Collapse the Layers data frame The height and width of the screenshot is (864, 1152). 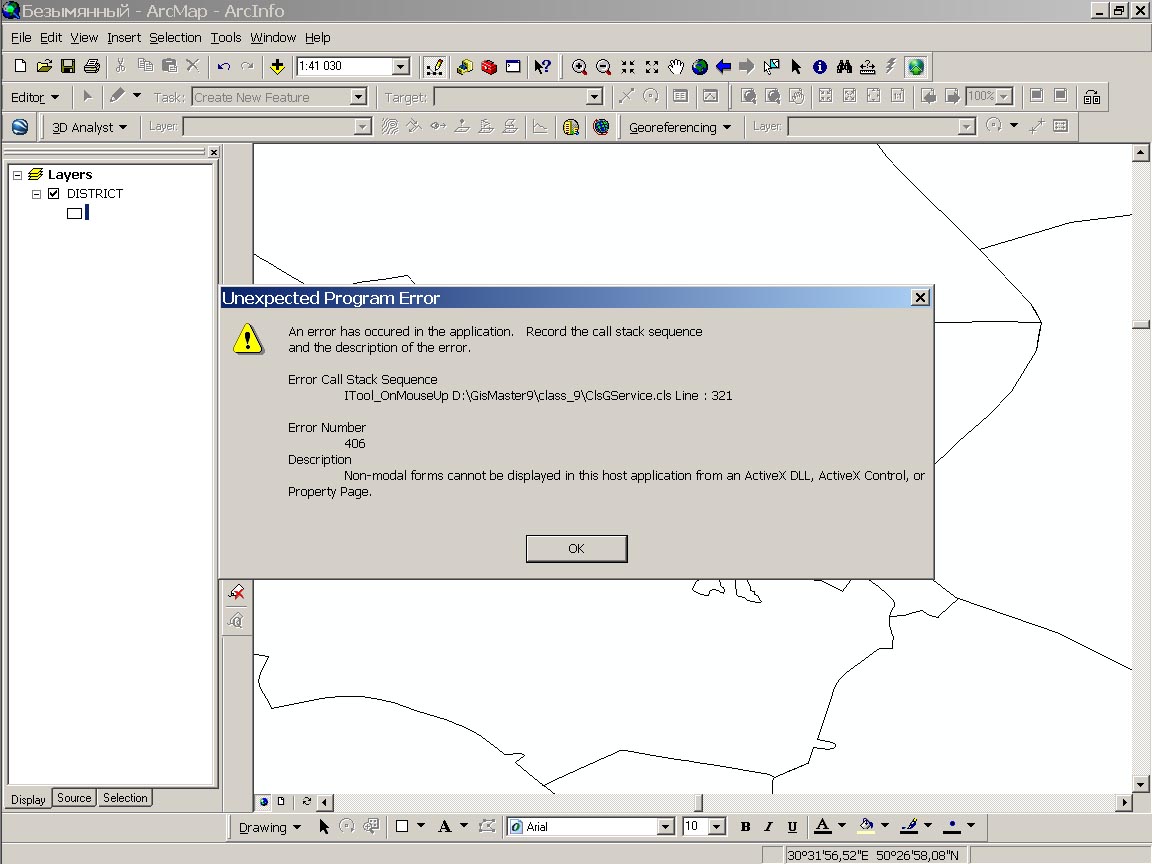click(18, 175)
